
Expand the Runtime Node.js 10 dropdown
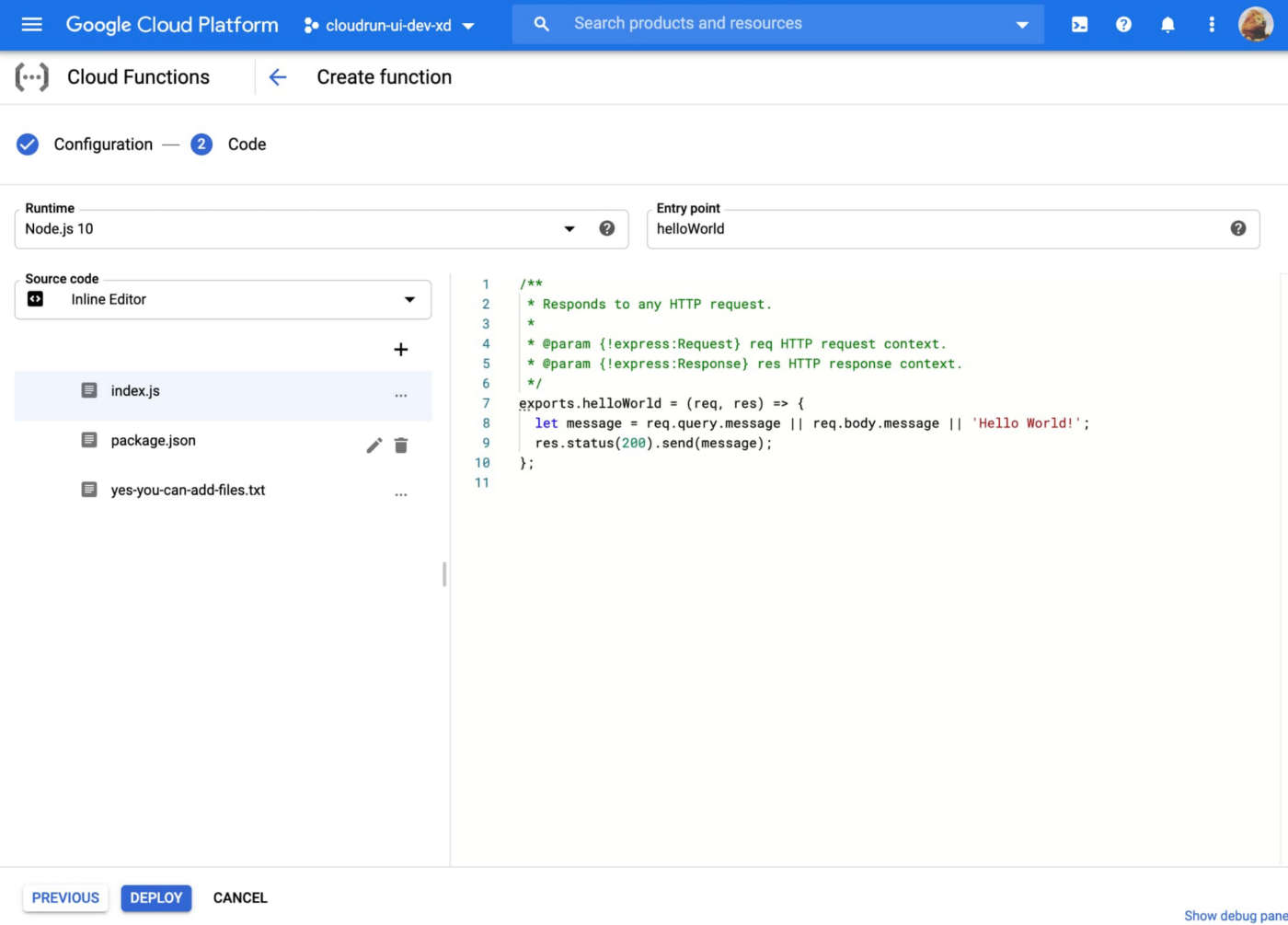(569, 229)
